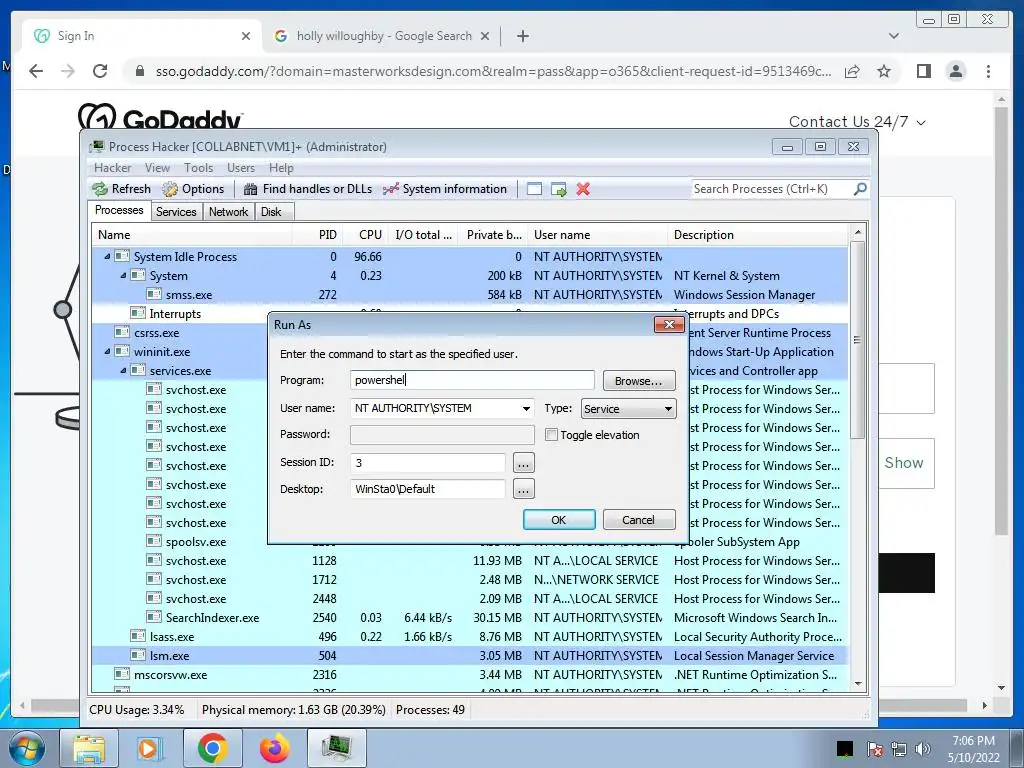The image size is (1024, 768).
Task: Open Windows Explorer from the taskbar
Action: point(89,748)
